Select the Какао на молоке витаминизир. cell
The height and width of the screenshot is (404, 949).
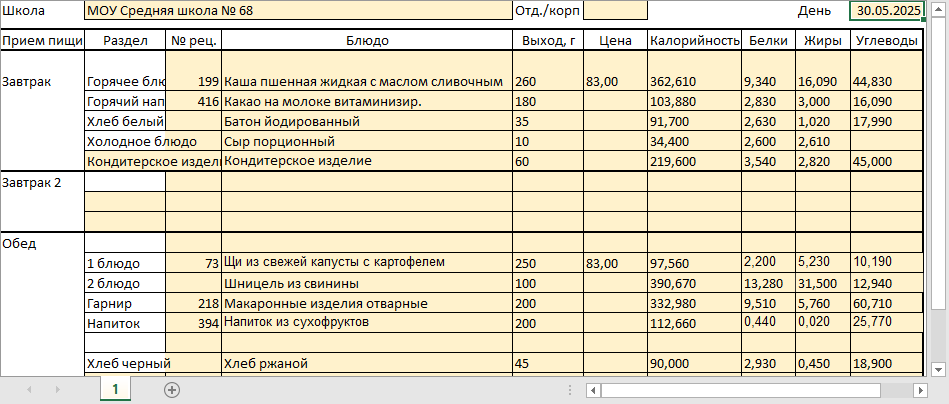click(x=367, y=102)
